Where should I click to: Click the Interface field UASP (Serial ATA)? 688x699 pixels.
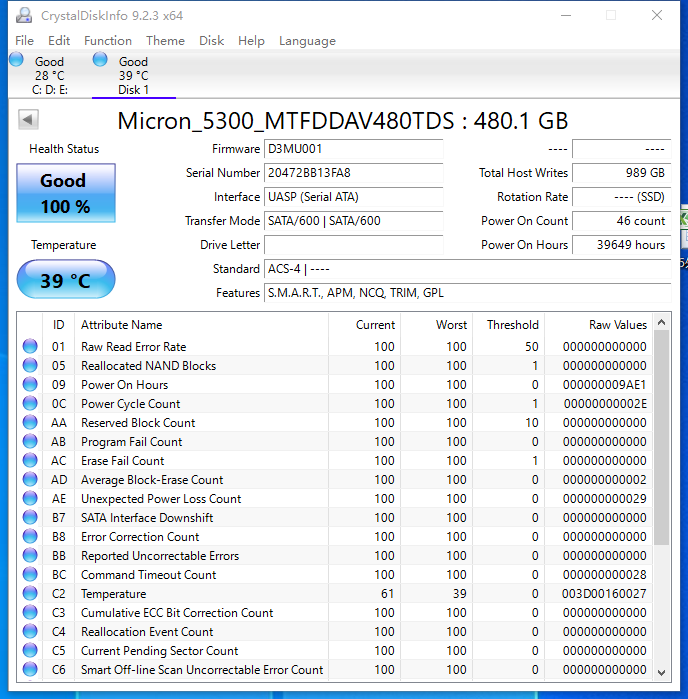[x=354, y=197]
